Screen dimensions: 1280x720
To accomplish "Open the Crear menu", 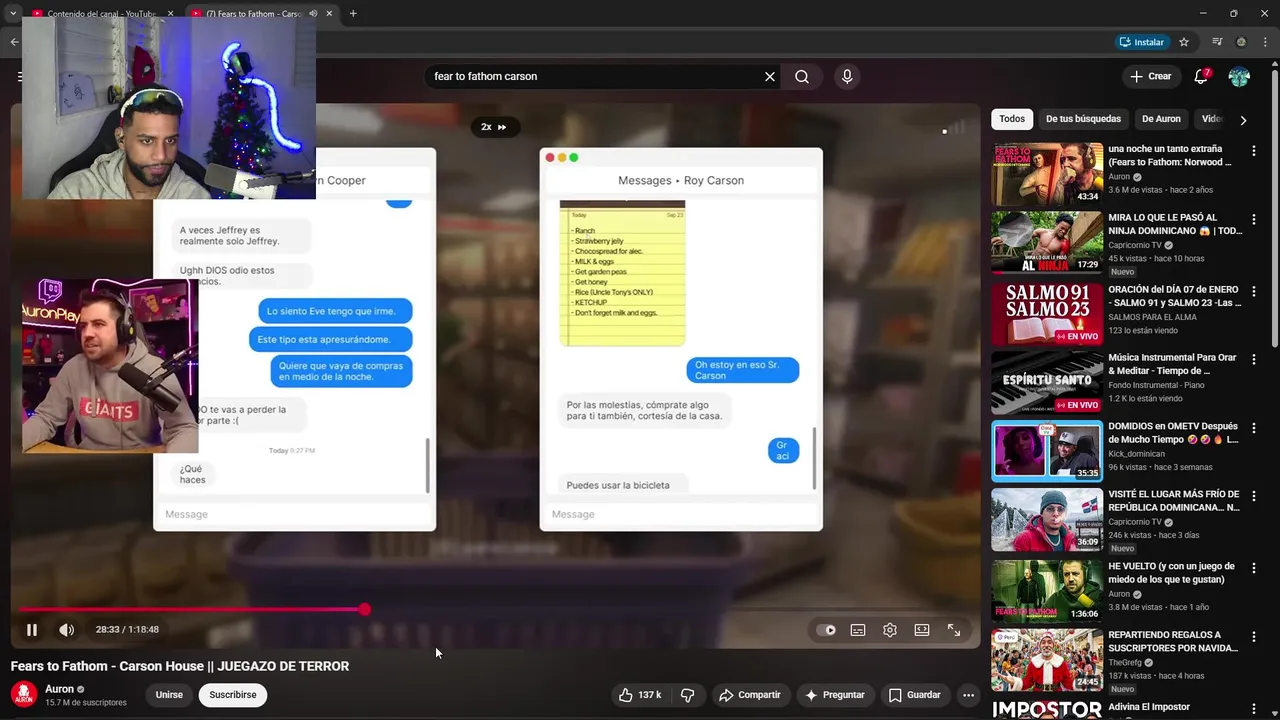I will coord(1151,76).
